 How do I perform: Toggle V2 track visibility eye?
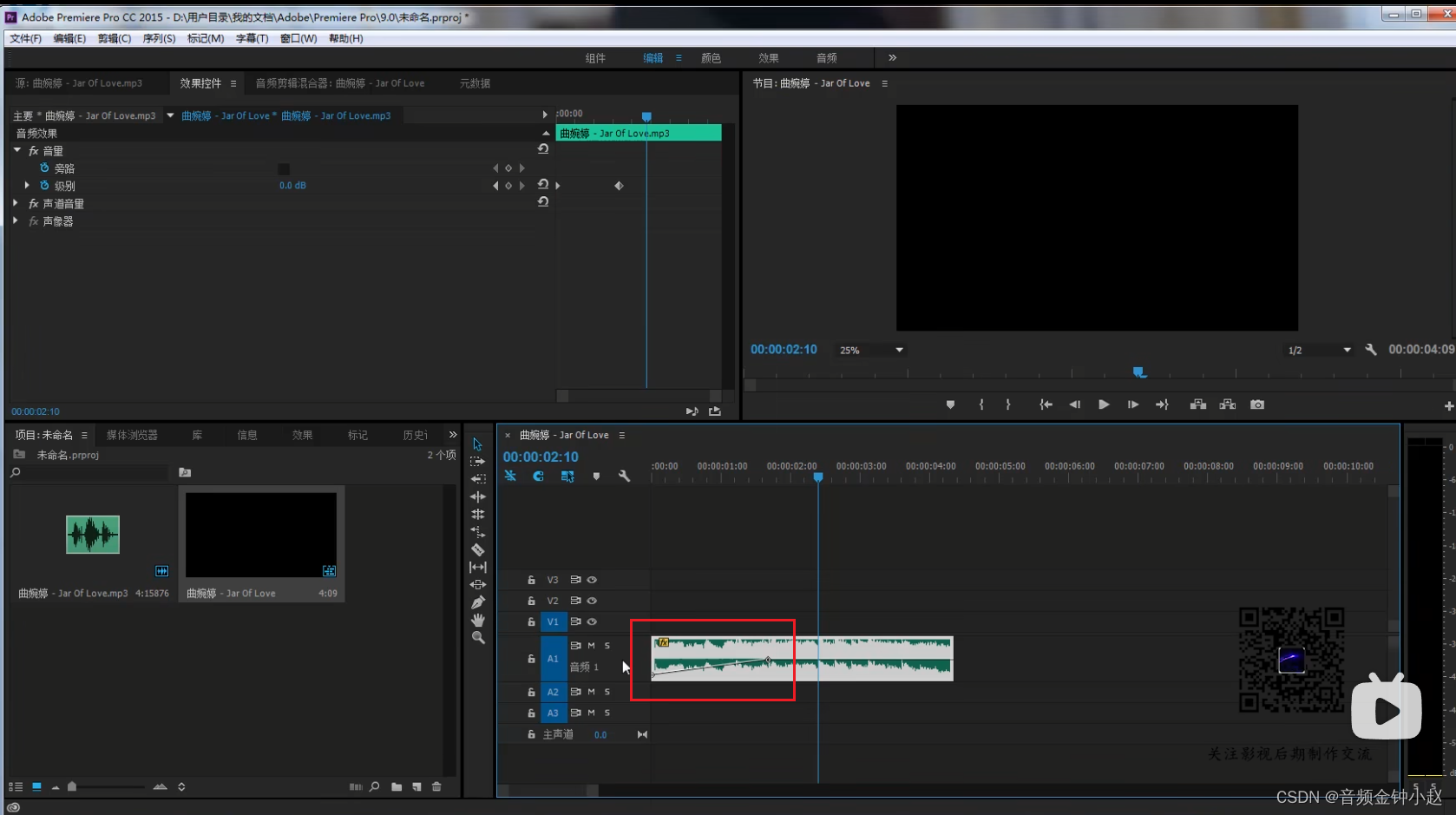(x=592, y=601)
